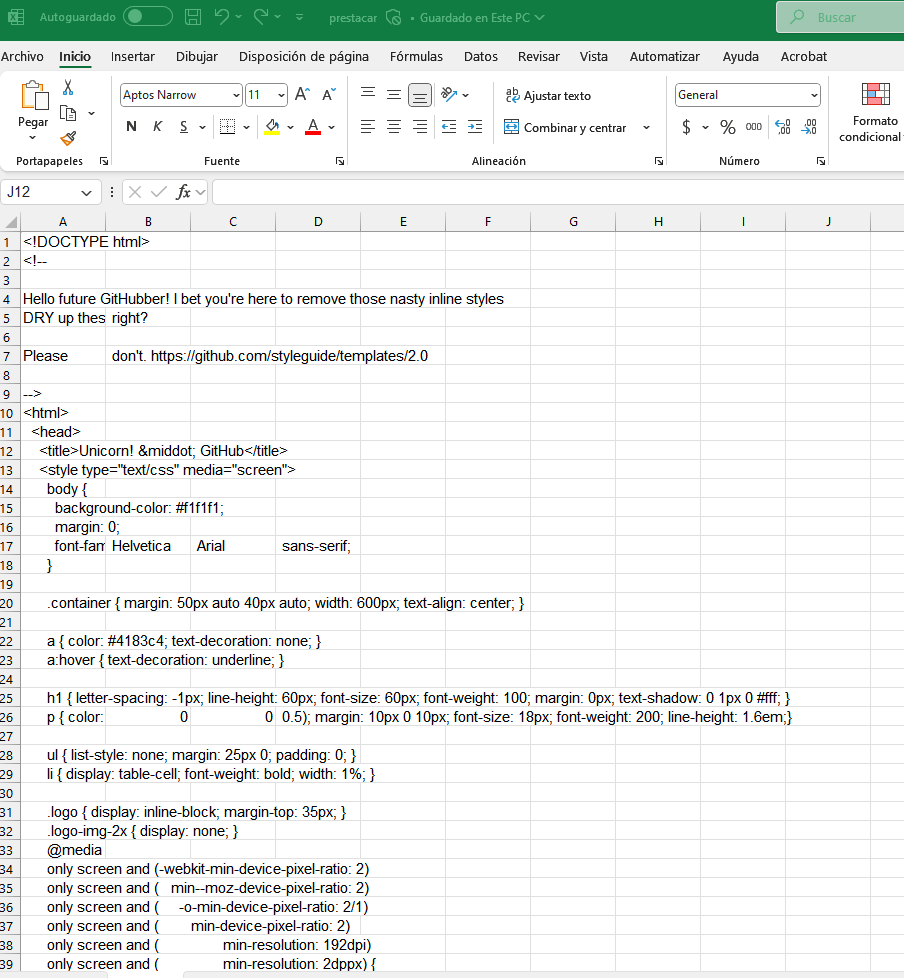The height and width of the screenshot is (978, 904).
Task: Switch to the Dibujar tab
Action: click(197, 57)
